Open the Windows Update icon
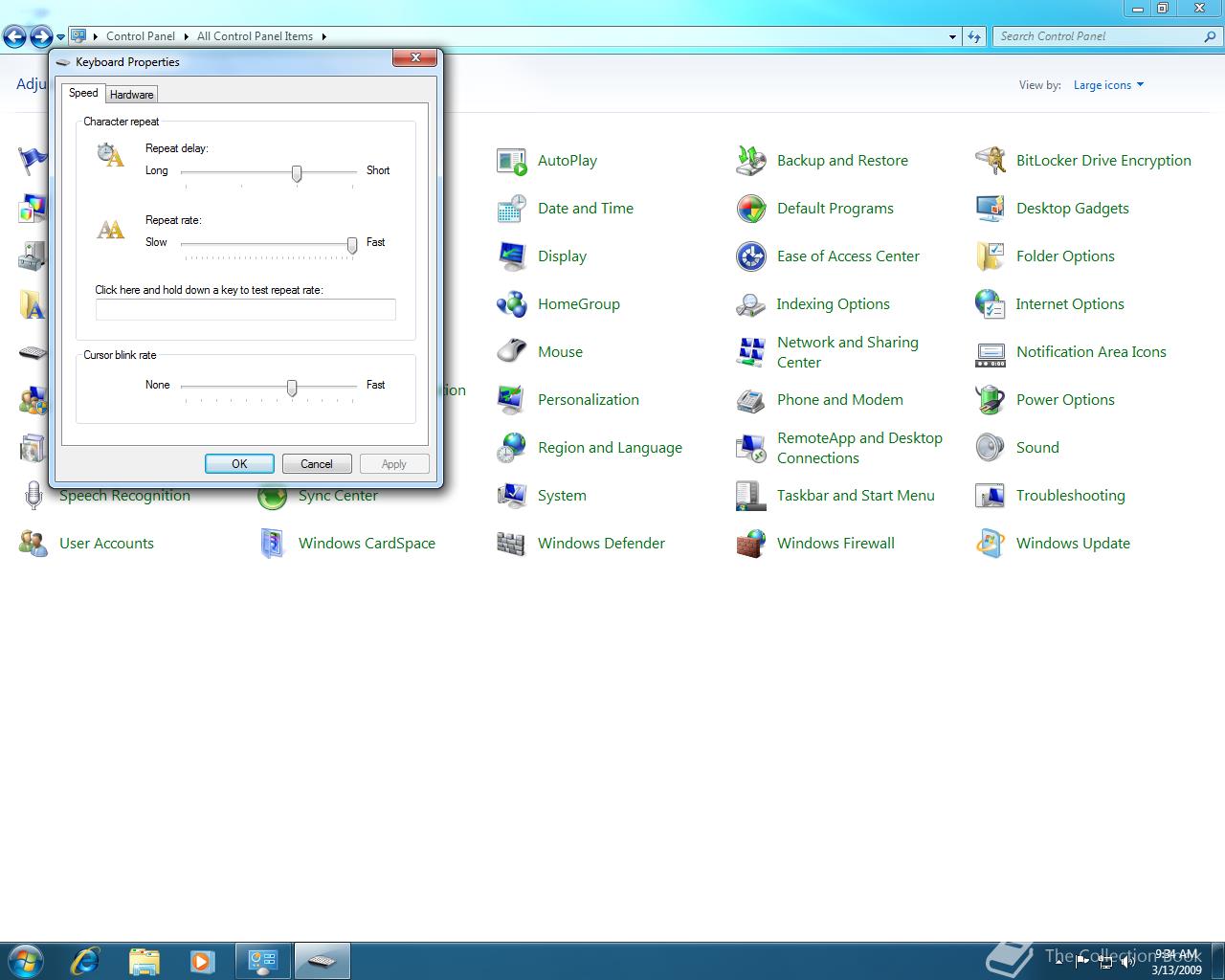Viewport: 1225px width, 980px height. pos(991,544)
